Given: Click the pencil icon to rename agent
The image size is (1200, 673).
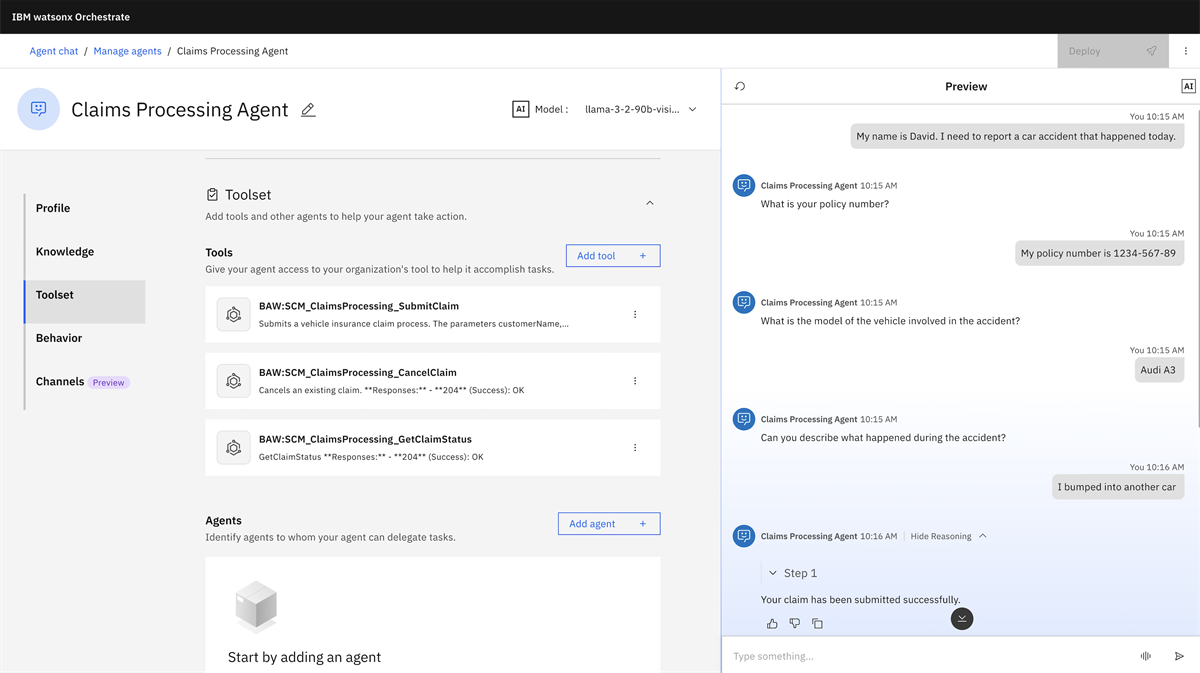Looking at the screenshot, I should (308, 110).
